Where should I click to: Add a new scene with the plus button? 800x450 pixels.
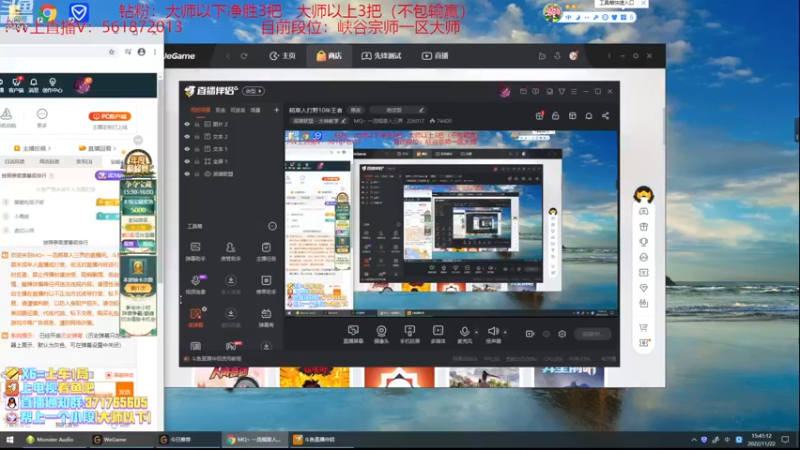pyautogui.click(x=276, y=110)
